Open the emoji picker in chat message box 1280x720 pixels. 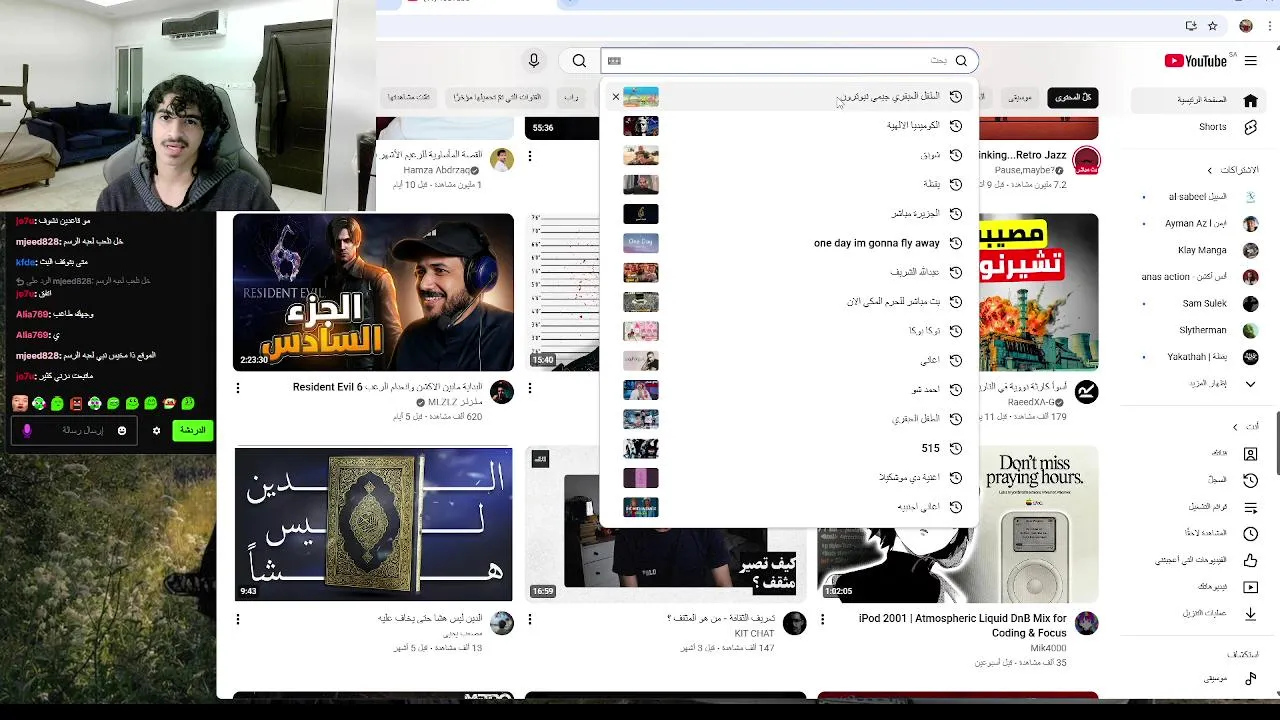[x=122, y=431]
